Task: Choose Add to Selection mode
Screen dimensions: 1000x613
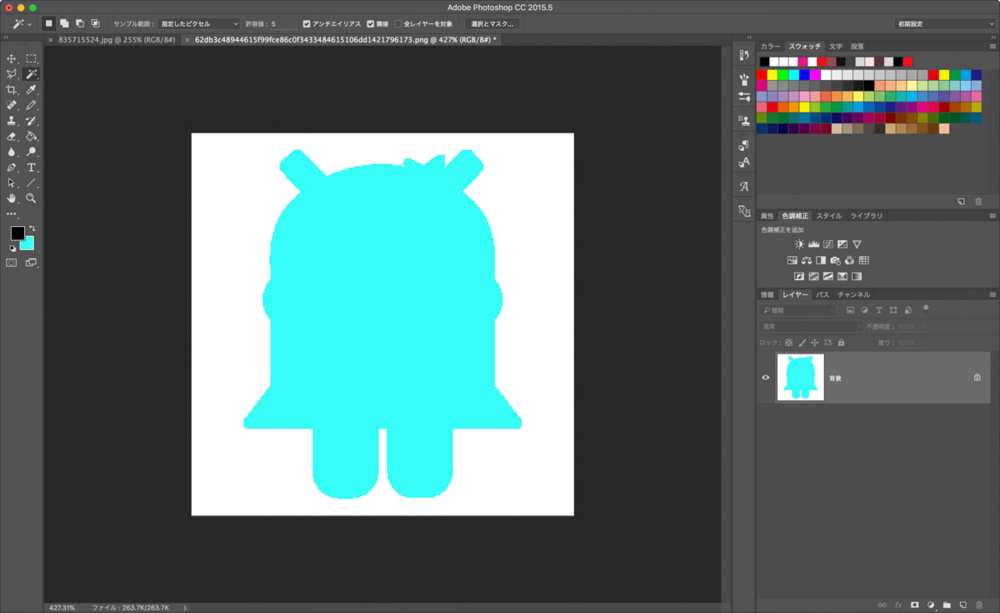Action: click(x=64, y=24)
